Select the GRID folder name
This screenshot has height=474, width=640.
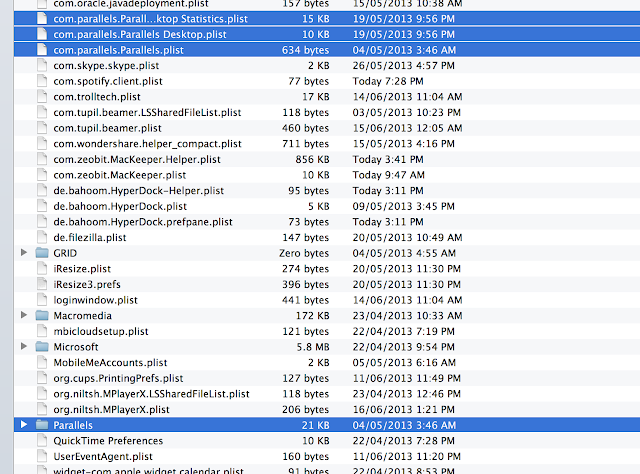tap(65, 253)
